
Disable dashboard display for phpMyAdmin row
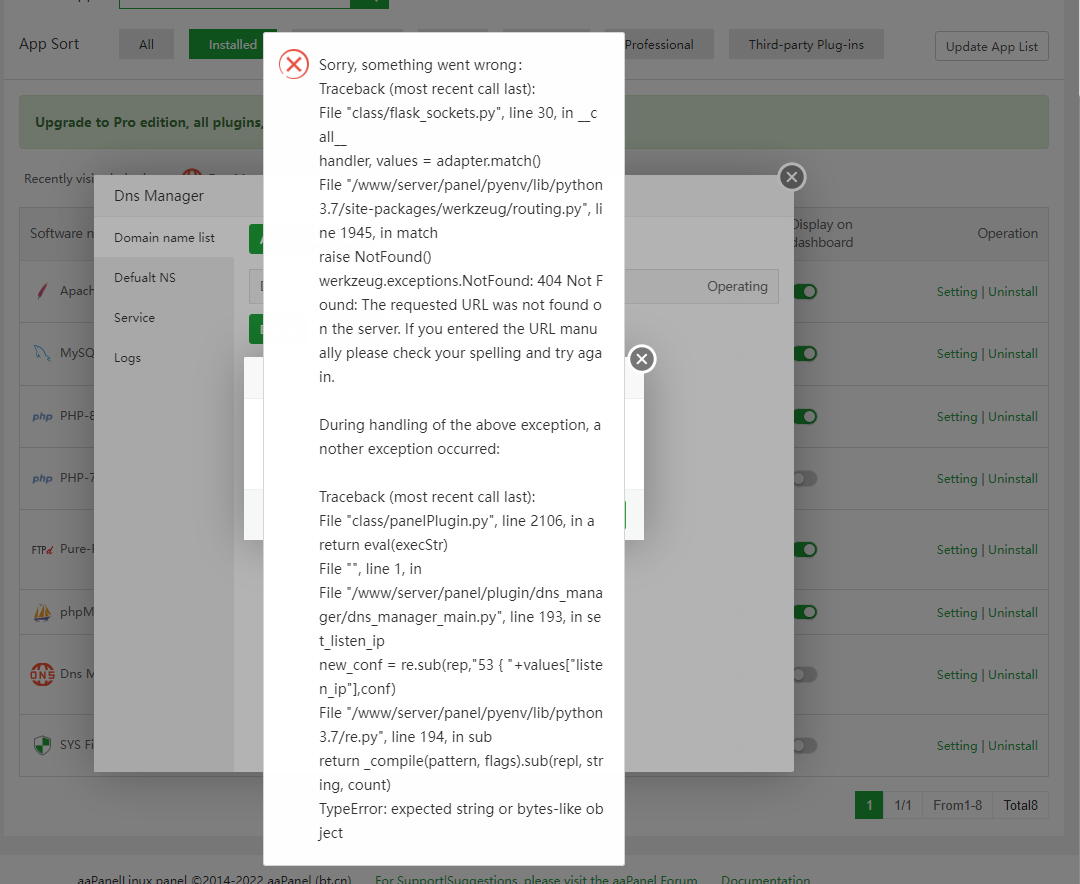[x=804, y=612]
